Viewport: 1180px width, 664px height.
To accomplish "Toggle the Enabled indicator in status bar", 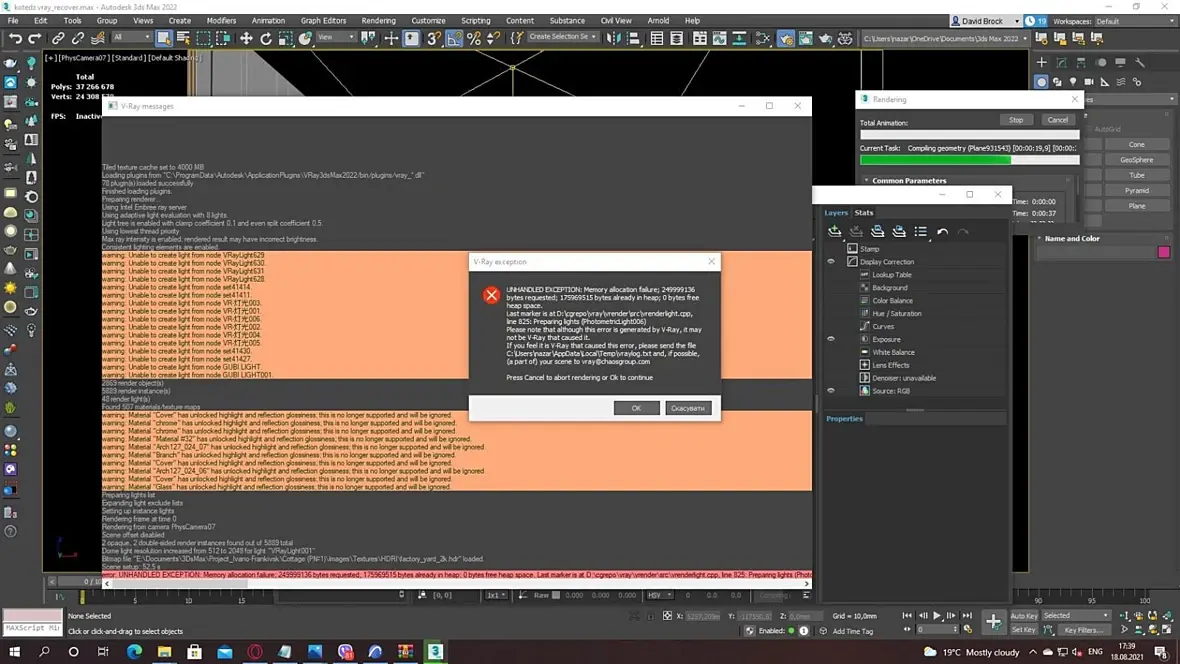I will (x=791, y=631).
